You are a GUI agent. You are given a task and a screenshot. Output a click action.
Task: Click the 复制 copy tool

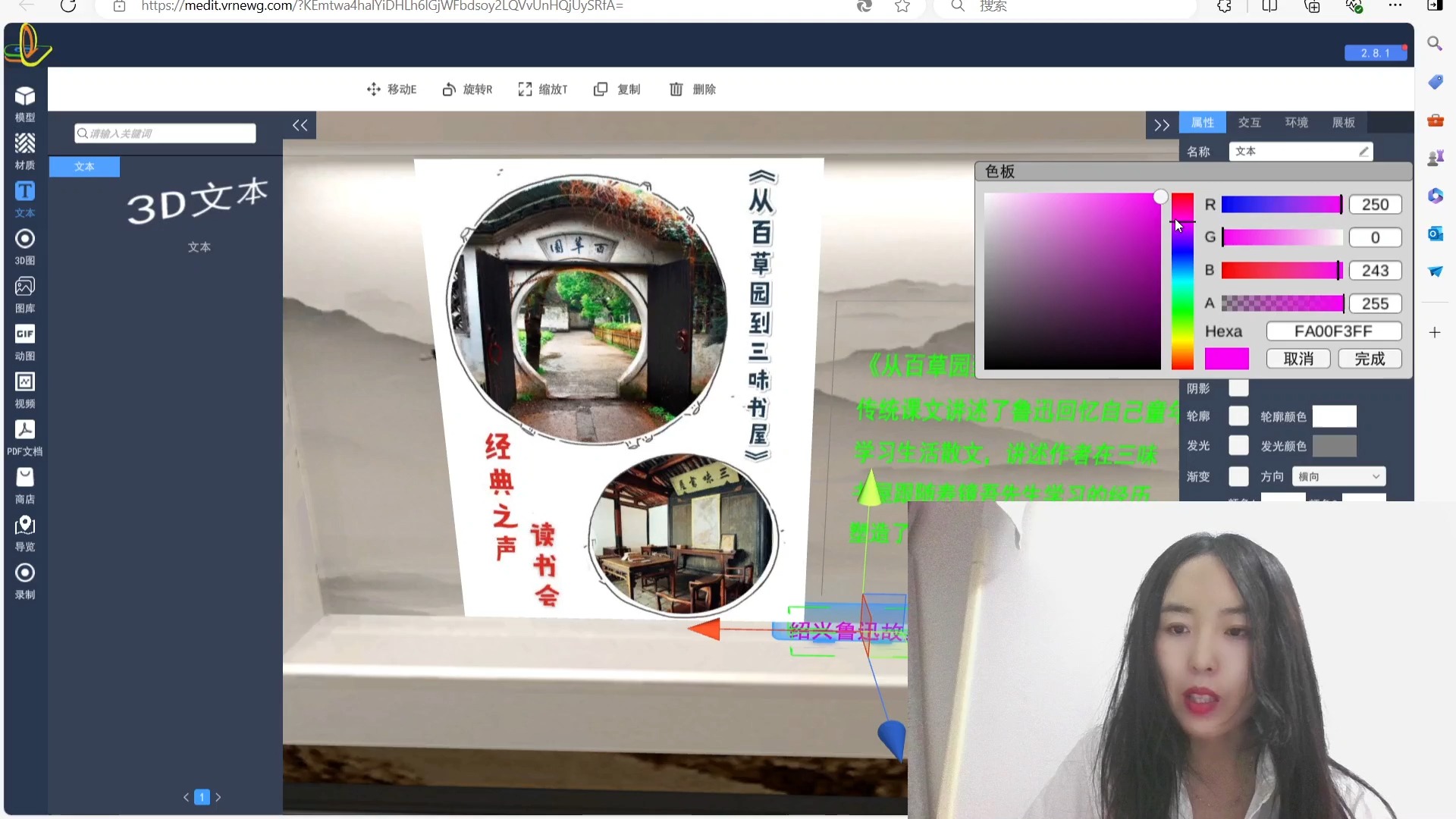click(617, 89)
